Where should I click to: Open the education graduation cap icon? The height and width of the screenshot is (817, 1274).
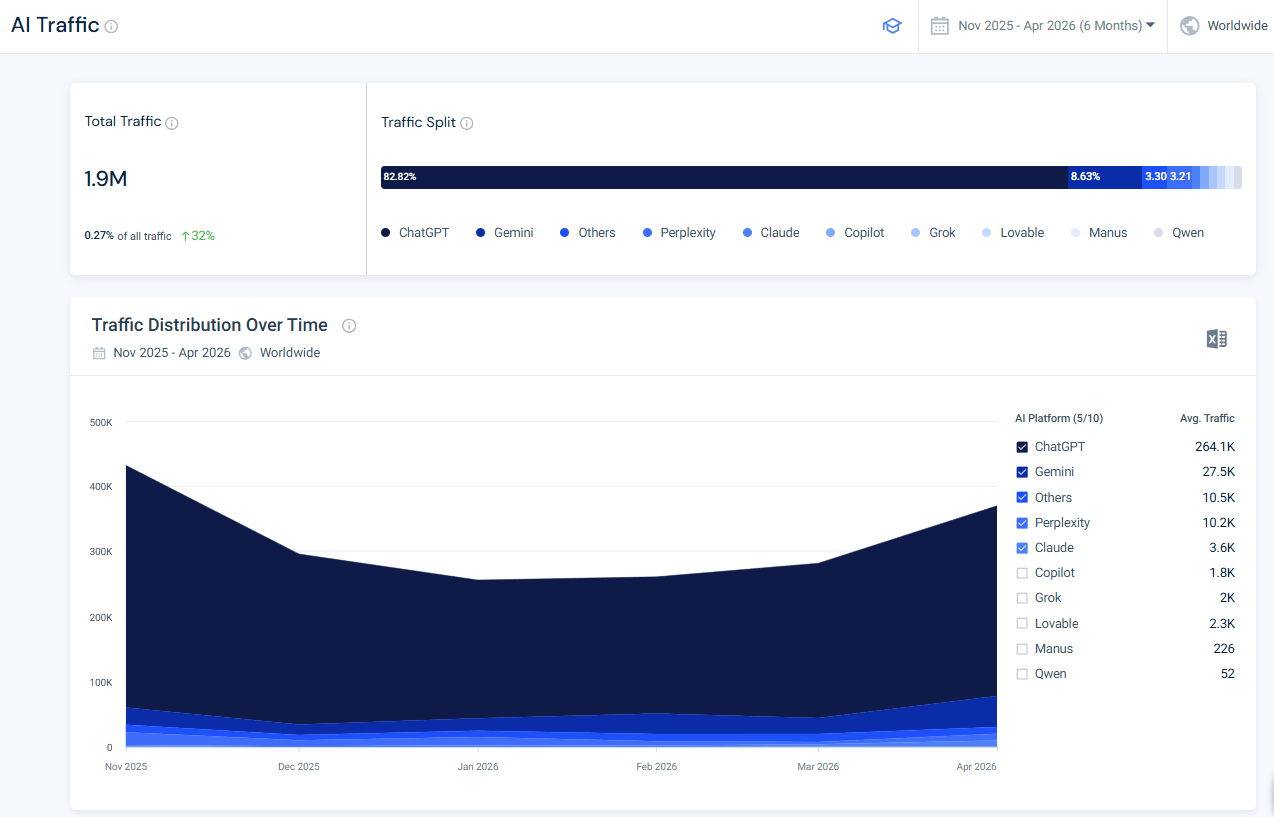point(892,26)
